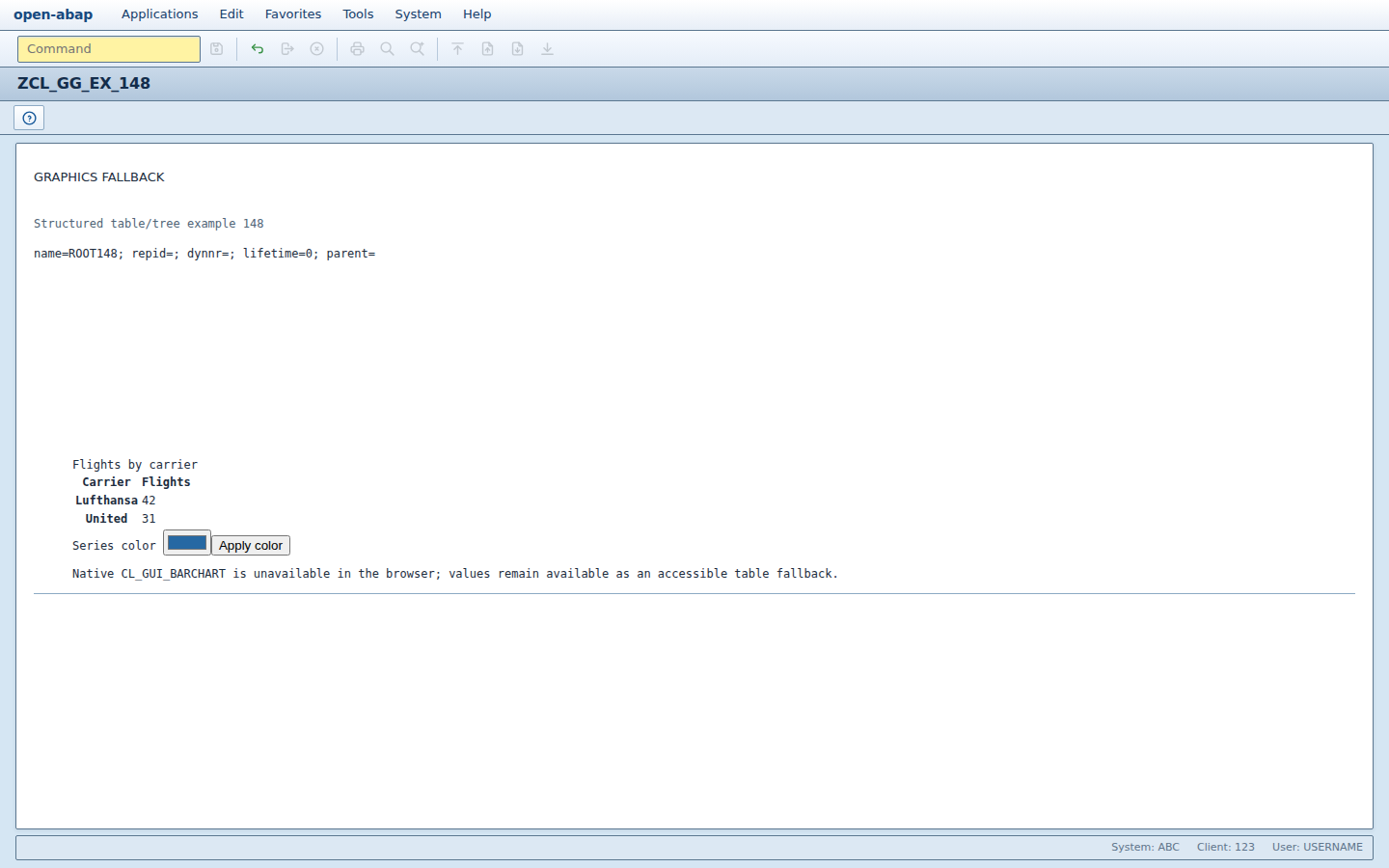The height and width of the screenshot is (868, 1389).
Task: Focus the yellow Command input field
Action: (109, 49)
